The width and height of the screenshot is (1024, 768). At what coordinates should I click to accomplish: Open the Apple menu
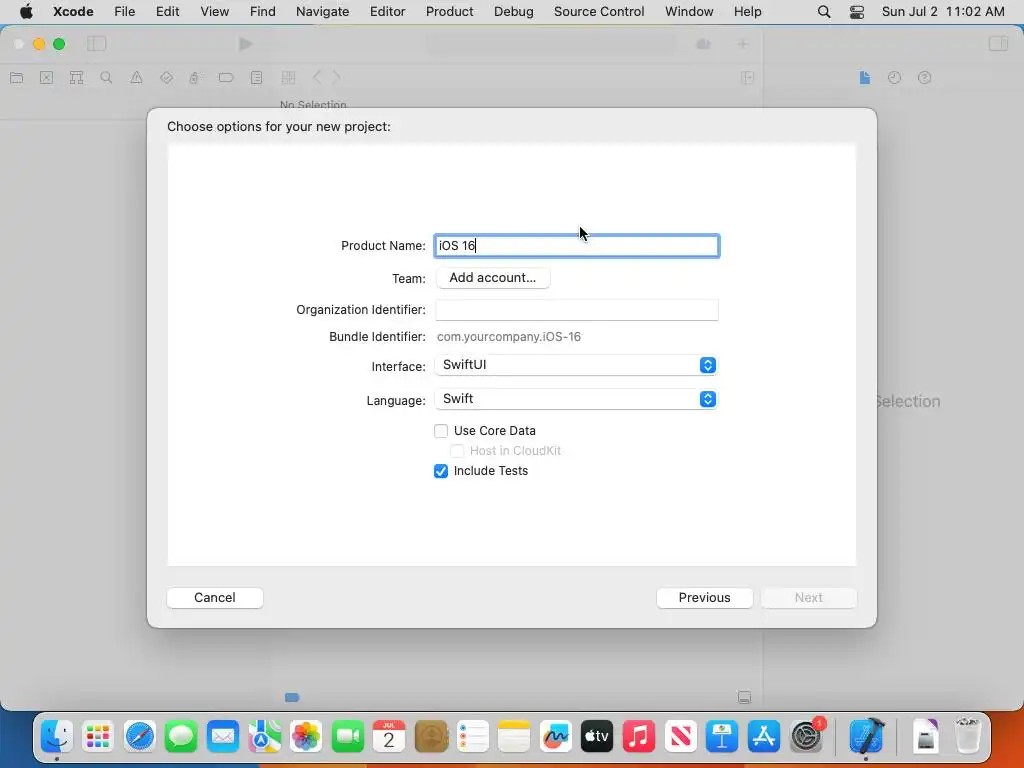tap(26, 12)
